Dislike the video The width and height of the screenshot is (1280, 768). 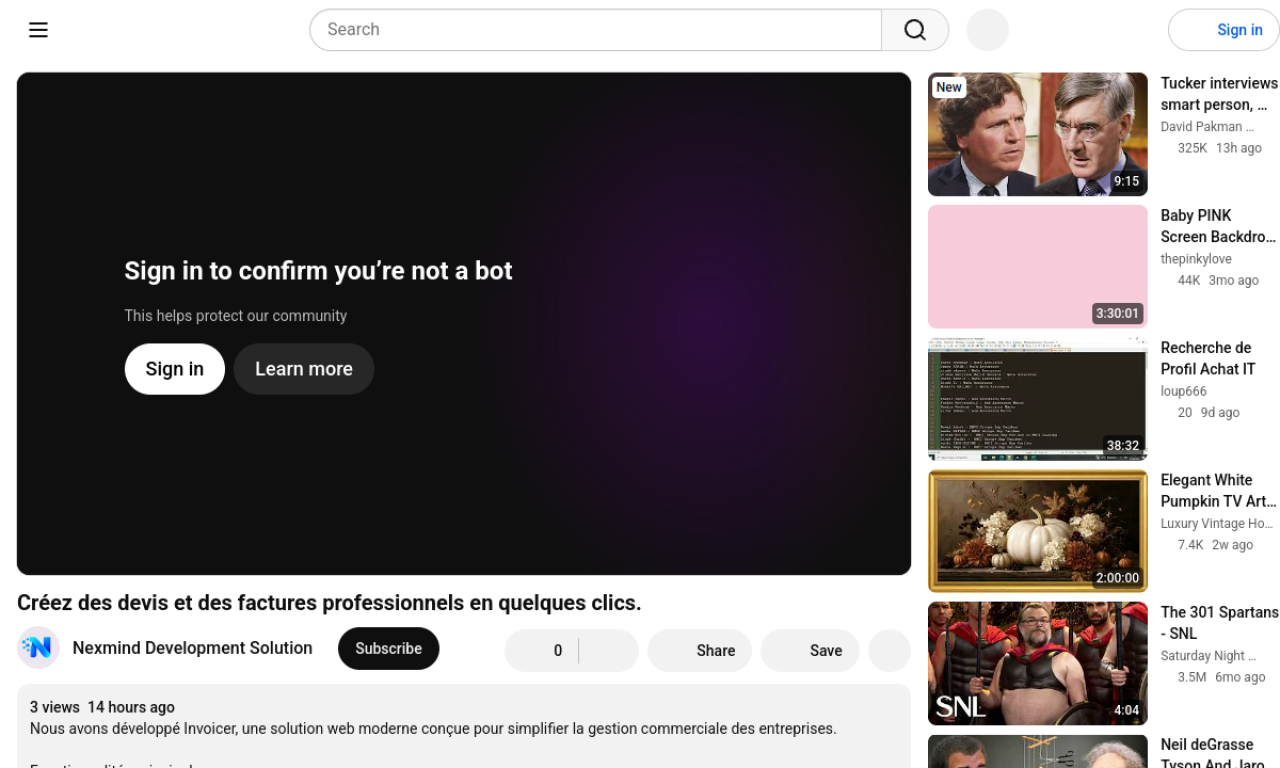(608, 650)
